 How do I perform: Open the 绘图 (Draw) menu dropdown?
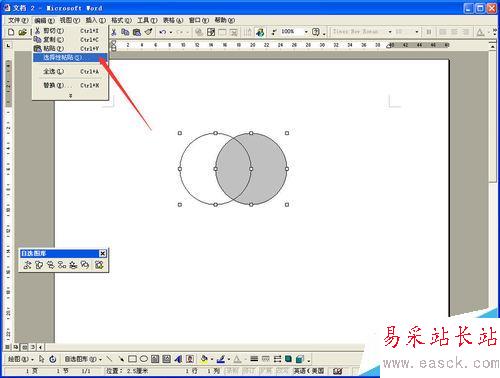coord(21,359)
